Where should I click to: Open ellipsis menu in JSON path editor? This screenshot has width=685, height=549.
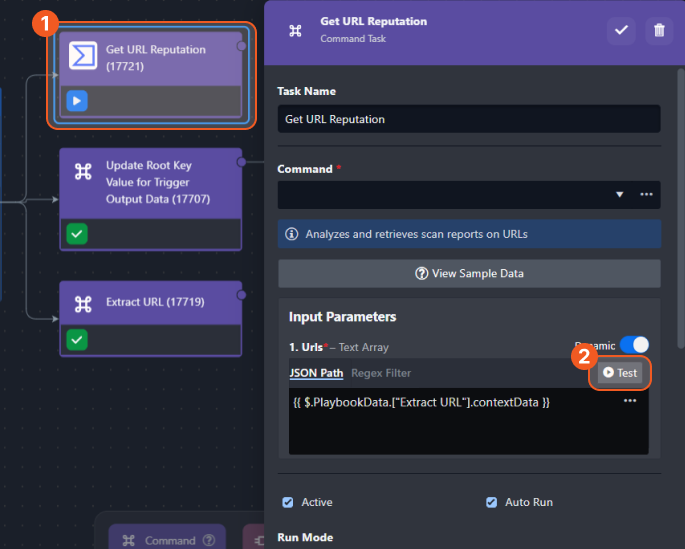point(630,401)
